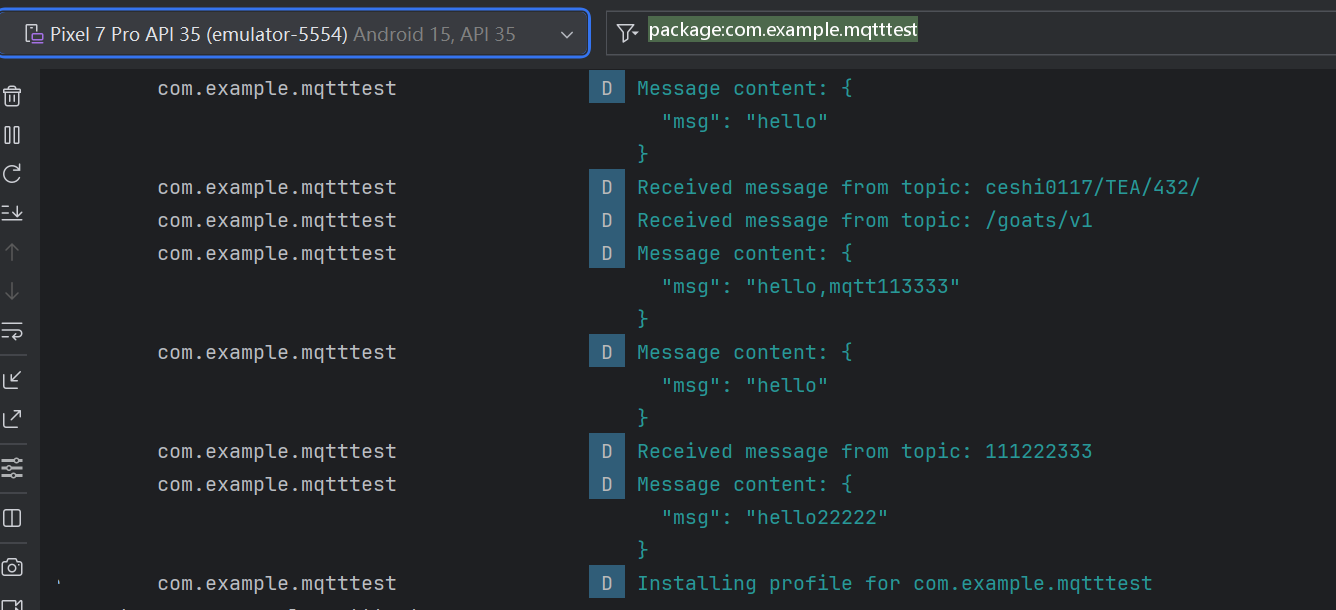Click the split panels icon
1336x610 pixels.
(x=12, y=518)
